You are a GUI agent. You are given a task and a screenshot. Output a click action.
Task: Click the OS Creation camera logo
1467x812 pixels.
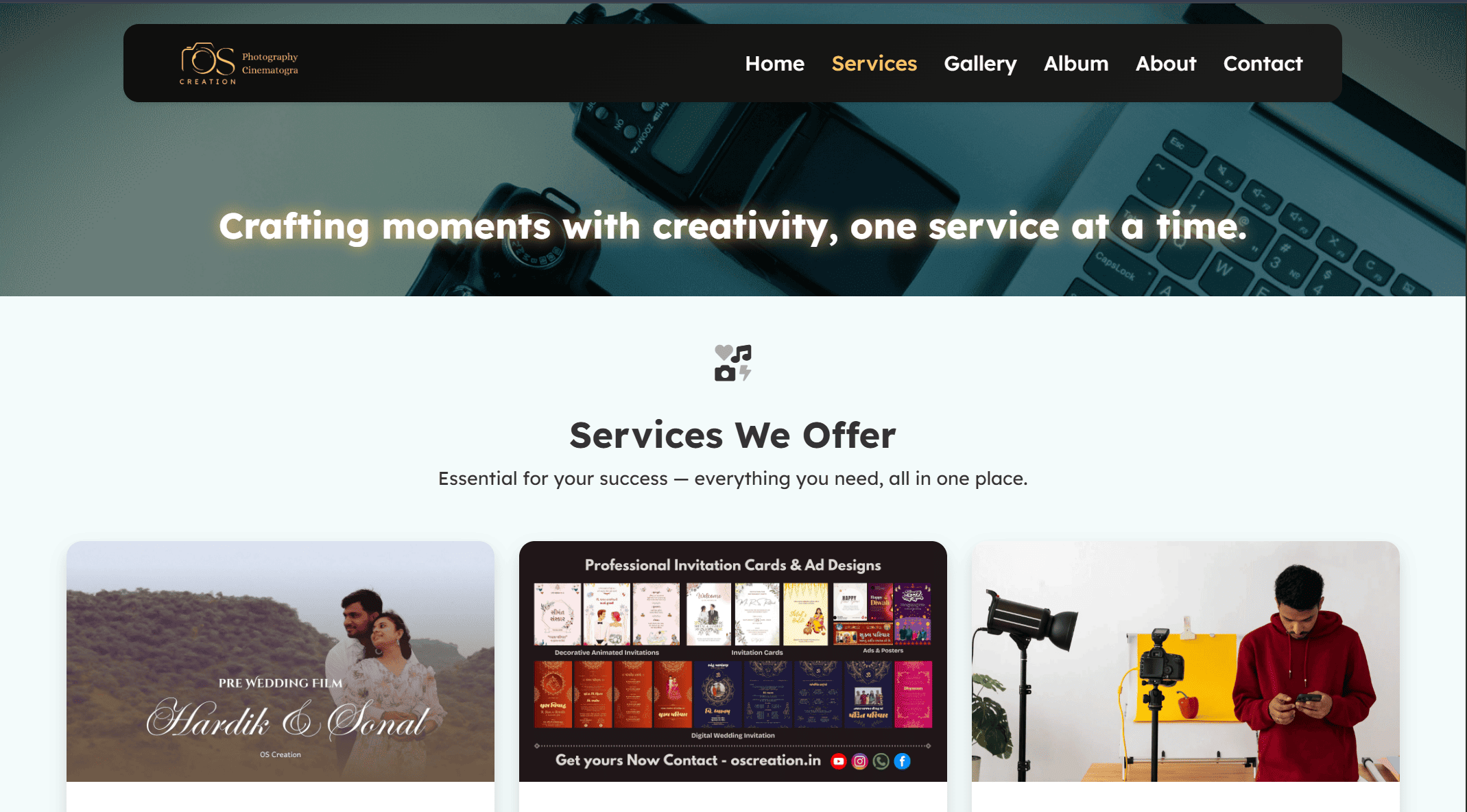click(208, 63)
